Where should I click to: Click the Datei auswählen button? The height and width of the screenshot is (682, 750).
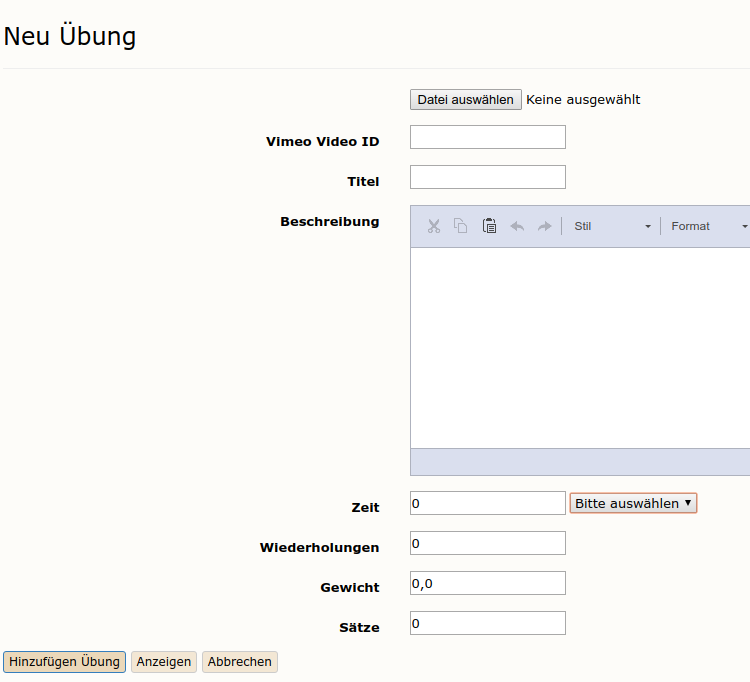click(x=465, y=99)
